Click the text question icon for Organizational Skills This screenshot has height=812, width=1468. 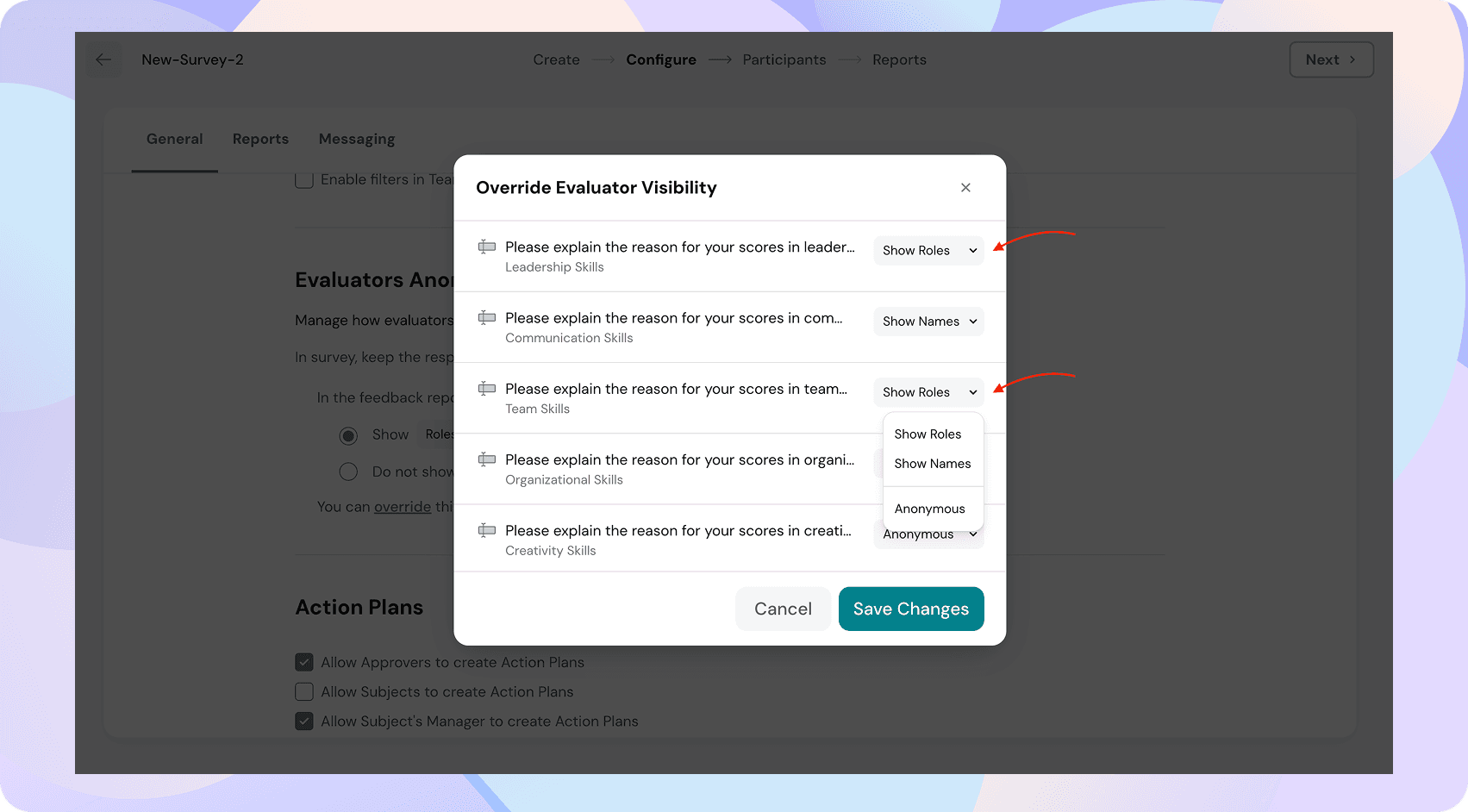pyautogui.click(x=487, y=459)
